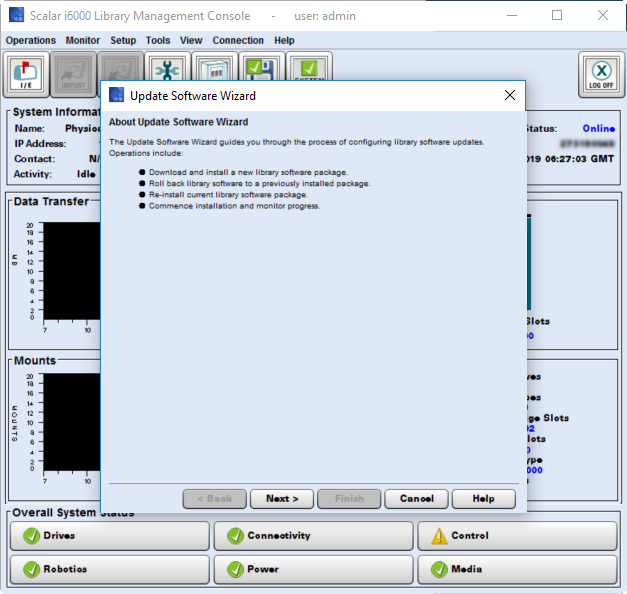Screen dimensions: 627x594
Task: Click the Log Off icon
Action: 601,74
